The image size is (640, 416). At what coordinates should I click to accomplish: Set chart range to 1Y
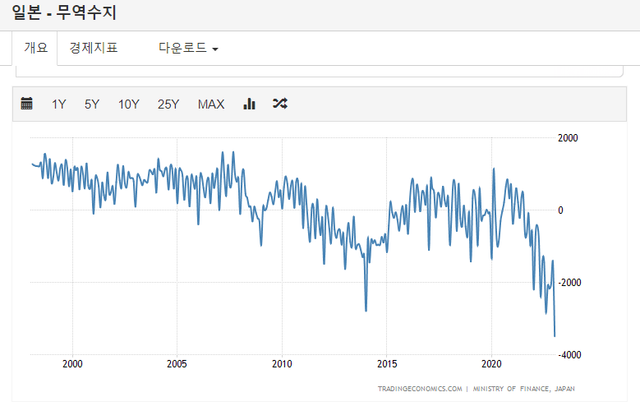[x=59, y=104]
